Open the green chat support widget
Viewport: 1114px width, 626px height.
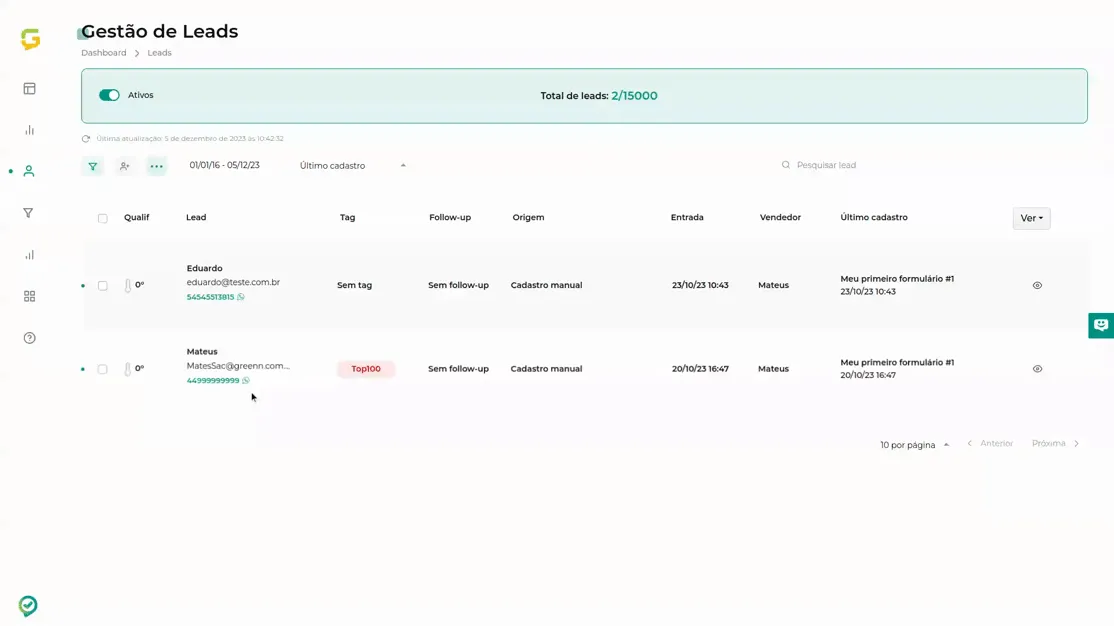(1101, 325)
